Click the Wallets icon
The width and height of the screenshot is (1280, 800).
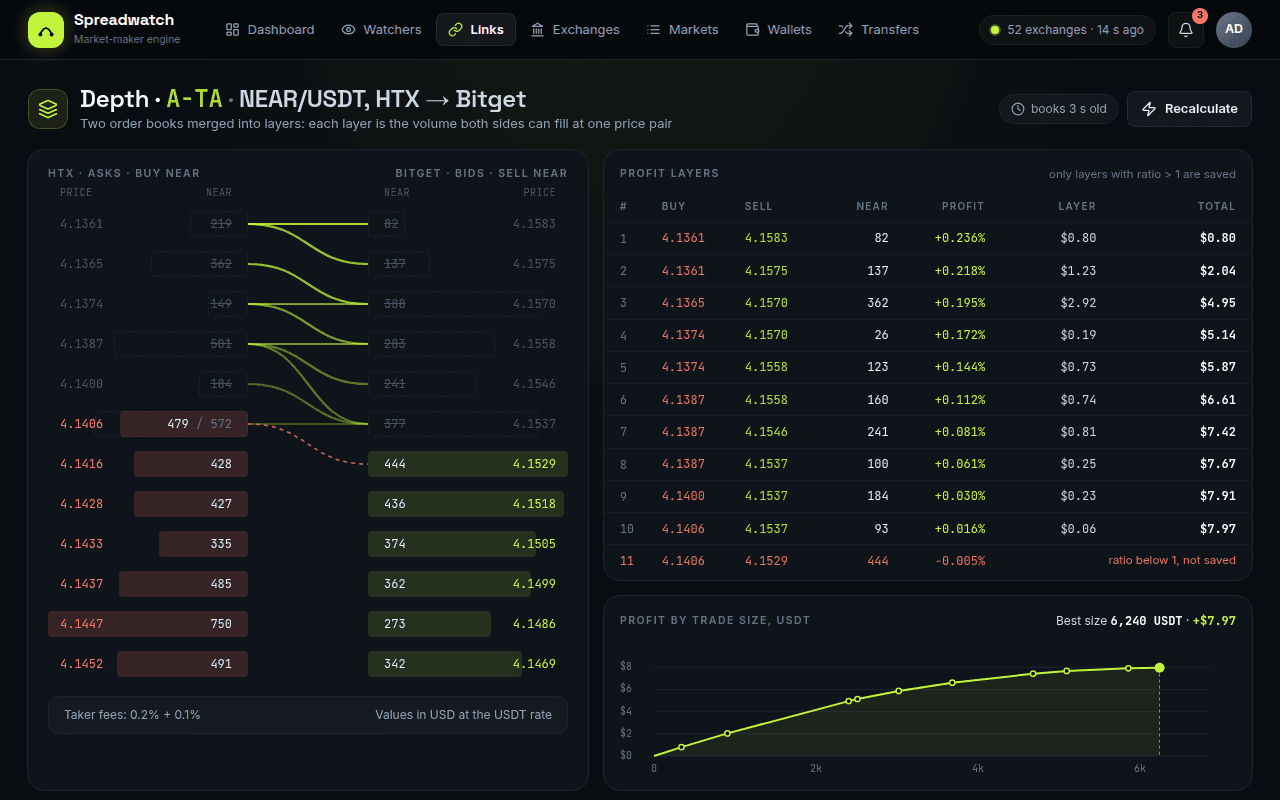[x=753, y=30]
